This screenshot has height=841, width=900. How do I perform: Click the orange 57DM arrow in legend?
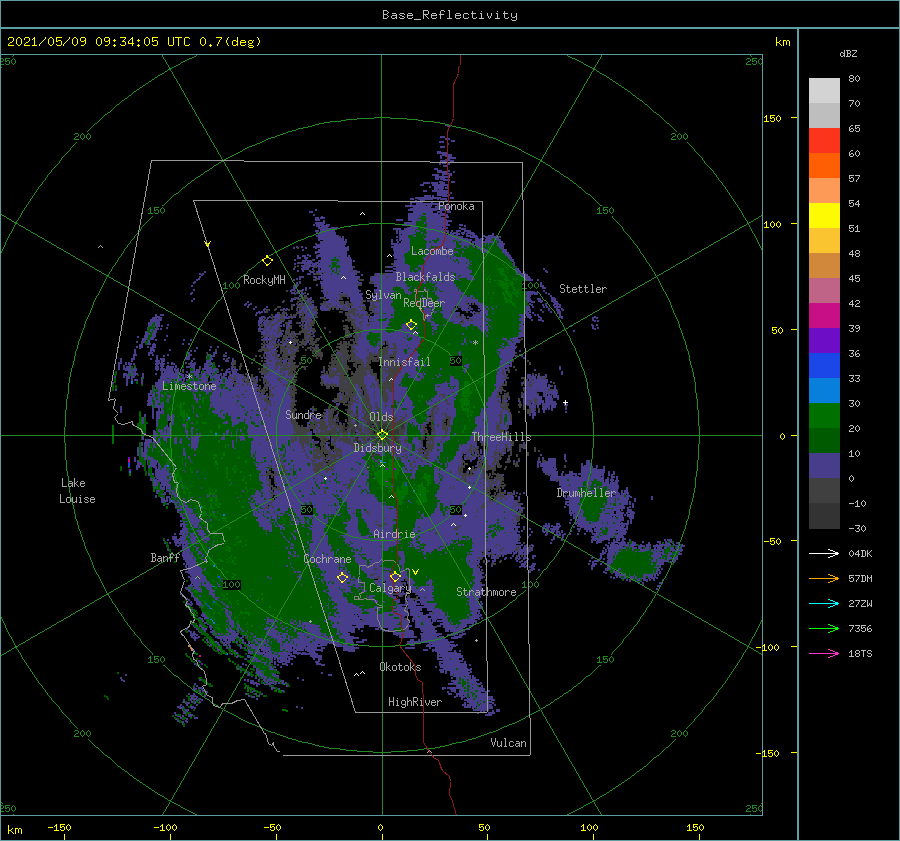(824, 579)
